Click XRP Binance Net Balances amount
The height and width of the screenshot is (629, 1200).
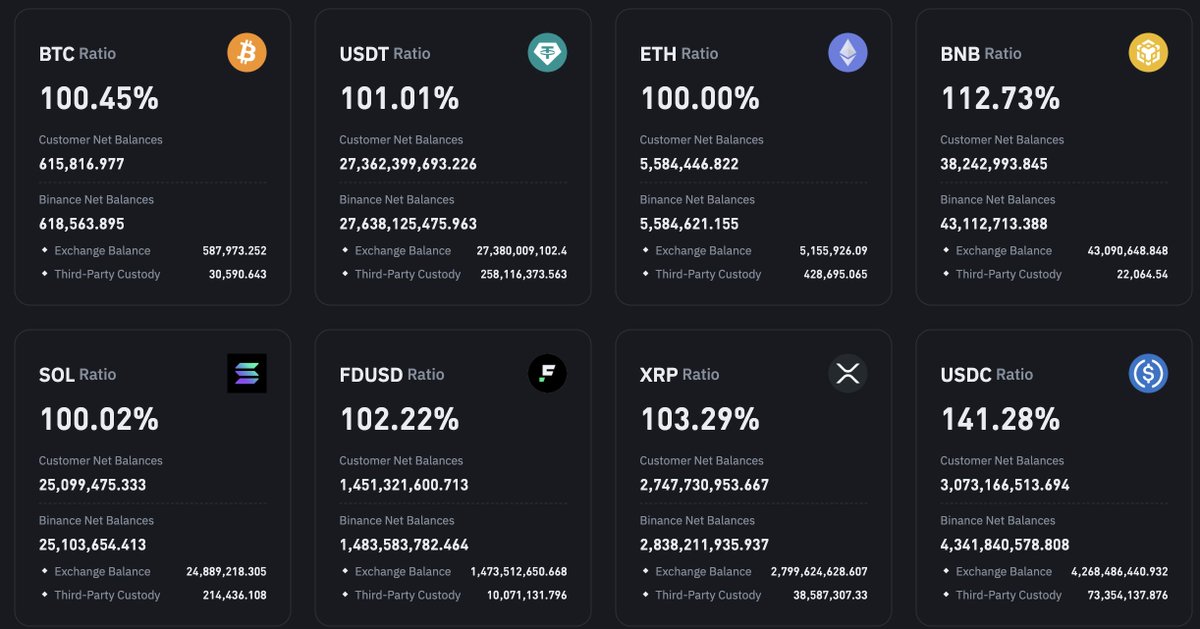coord(704,545)
